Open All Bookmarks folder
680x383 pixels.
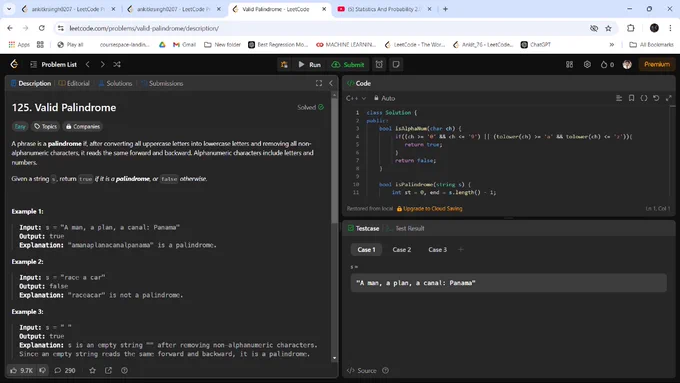coord(651,44)
